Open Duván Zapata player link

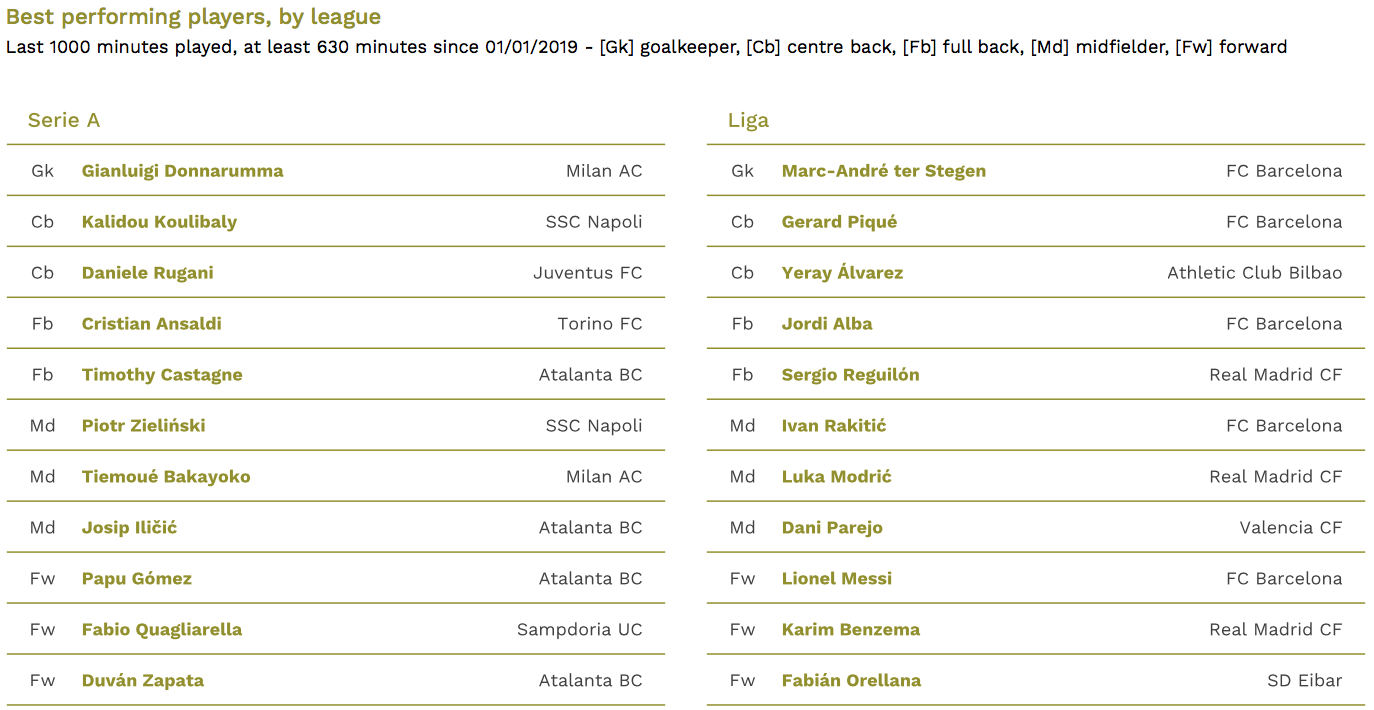[143, 681]
